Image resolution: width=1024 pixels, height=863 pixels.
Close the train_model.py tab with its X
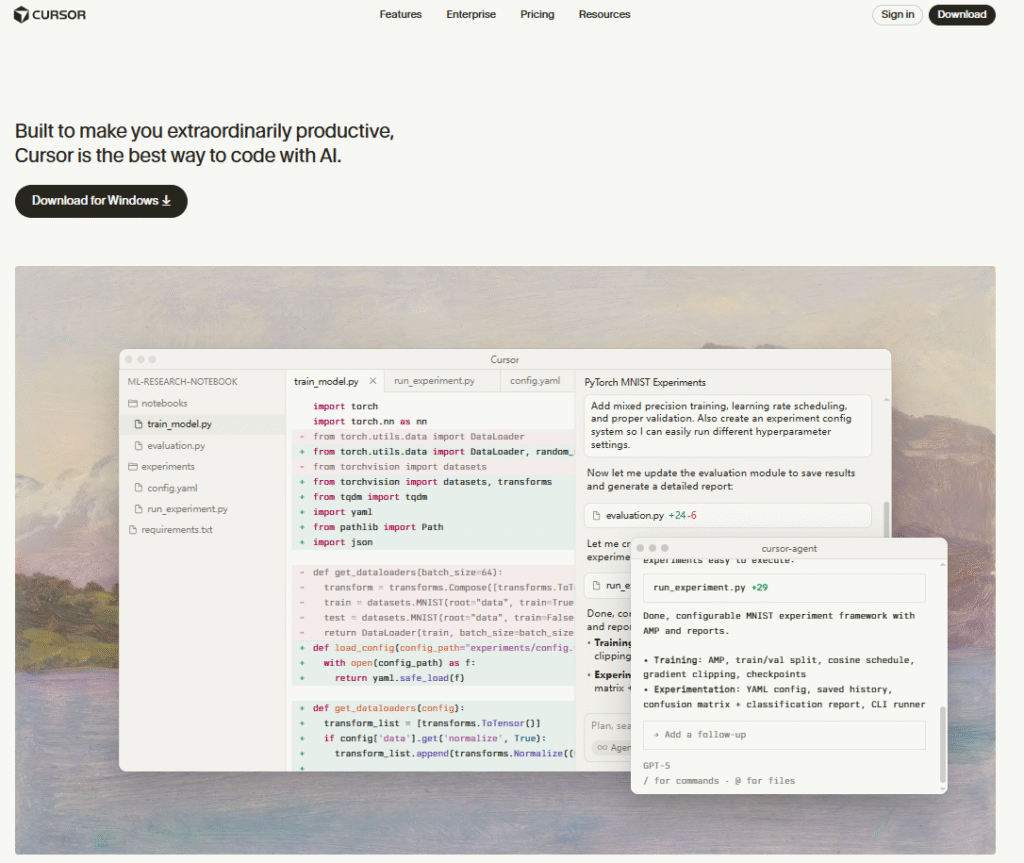(373, 381)
